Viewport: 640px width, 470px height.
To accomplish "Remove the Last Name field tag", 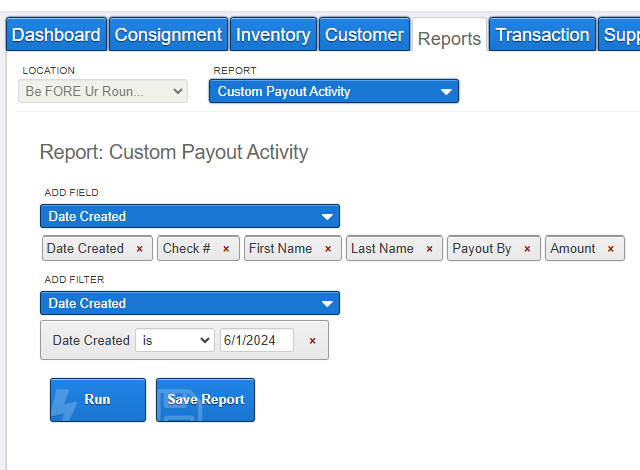I will coord(429,249).
